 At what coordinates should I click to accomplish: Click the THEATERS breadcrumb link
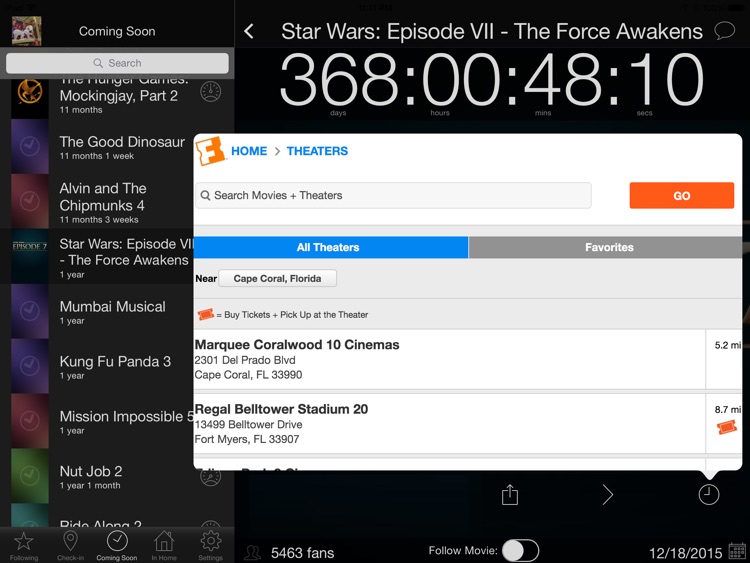317,151
